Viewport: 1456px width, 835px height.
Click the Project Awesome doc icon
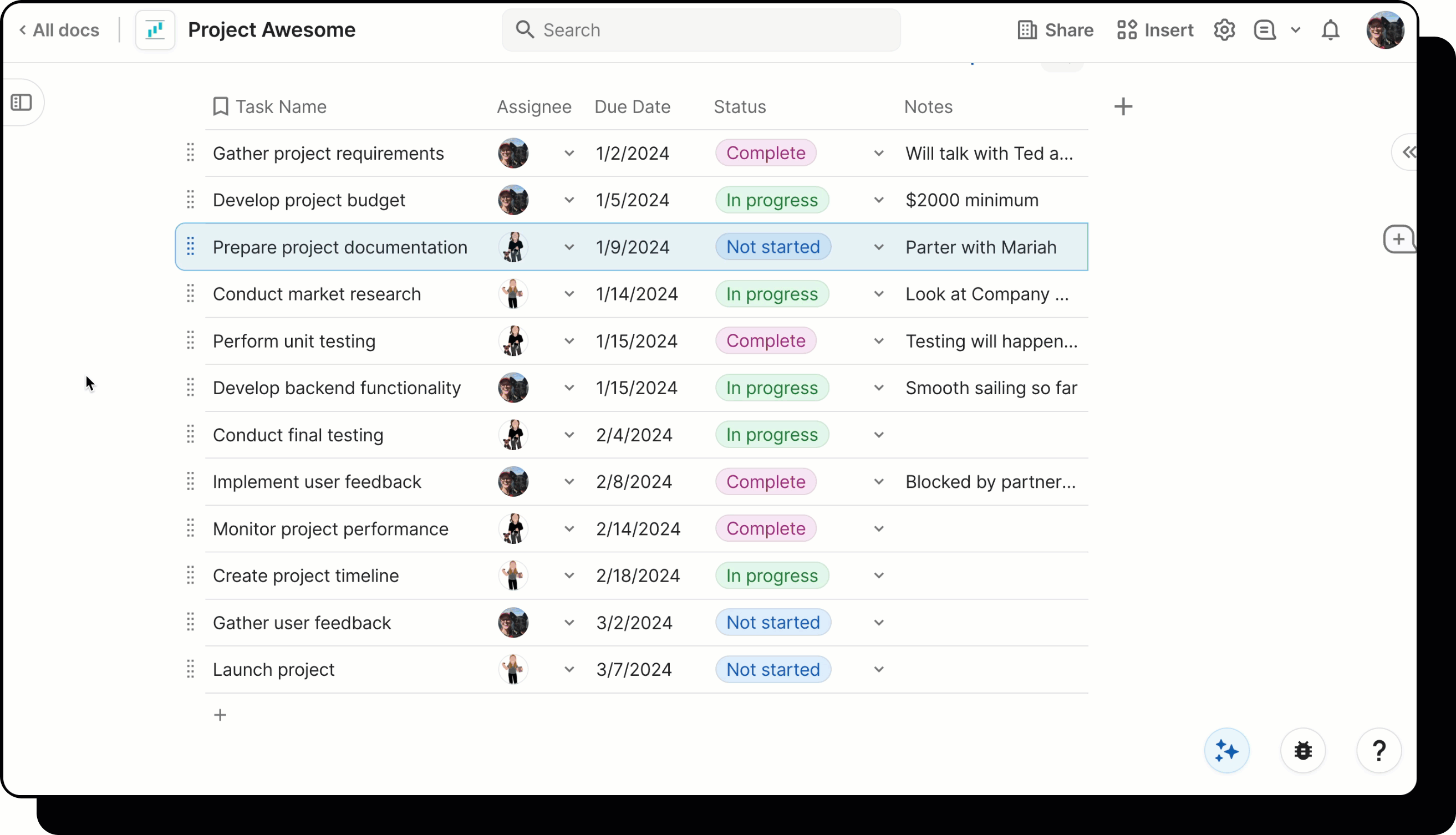[x=155, y=30]
